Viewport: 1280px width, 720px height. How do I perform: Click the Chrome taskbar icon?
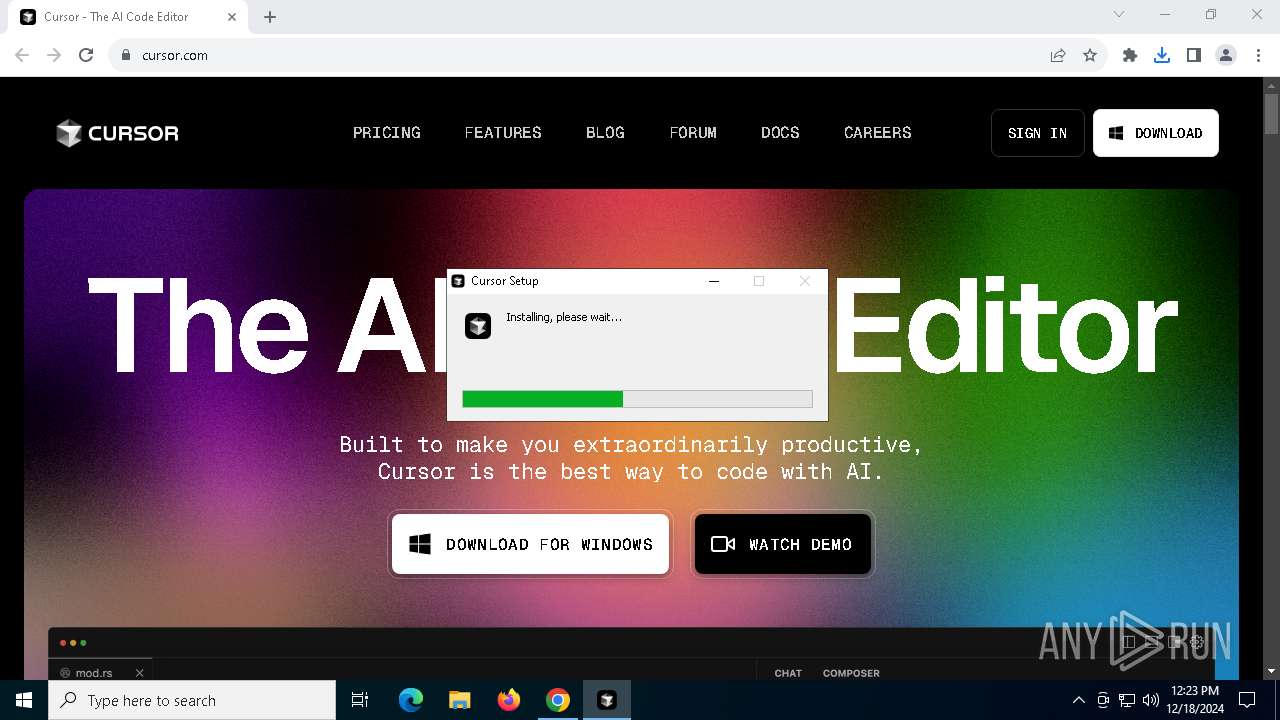[558, 700]
